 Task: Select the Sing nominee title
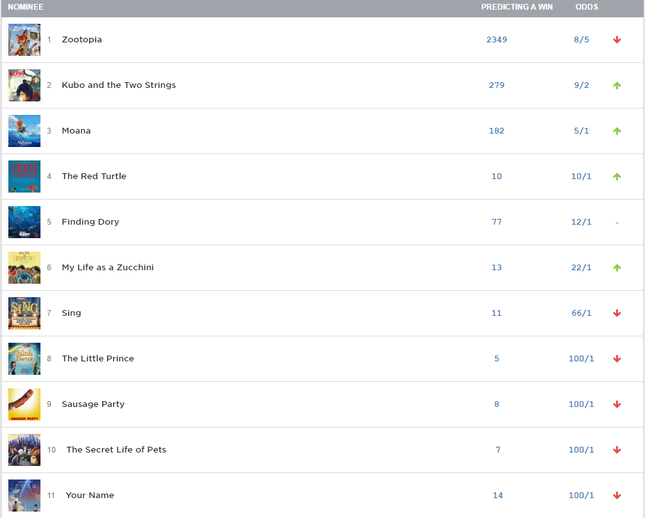pyautogui.click(x=71, y=313)
